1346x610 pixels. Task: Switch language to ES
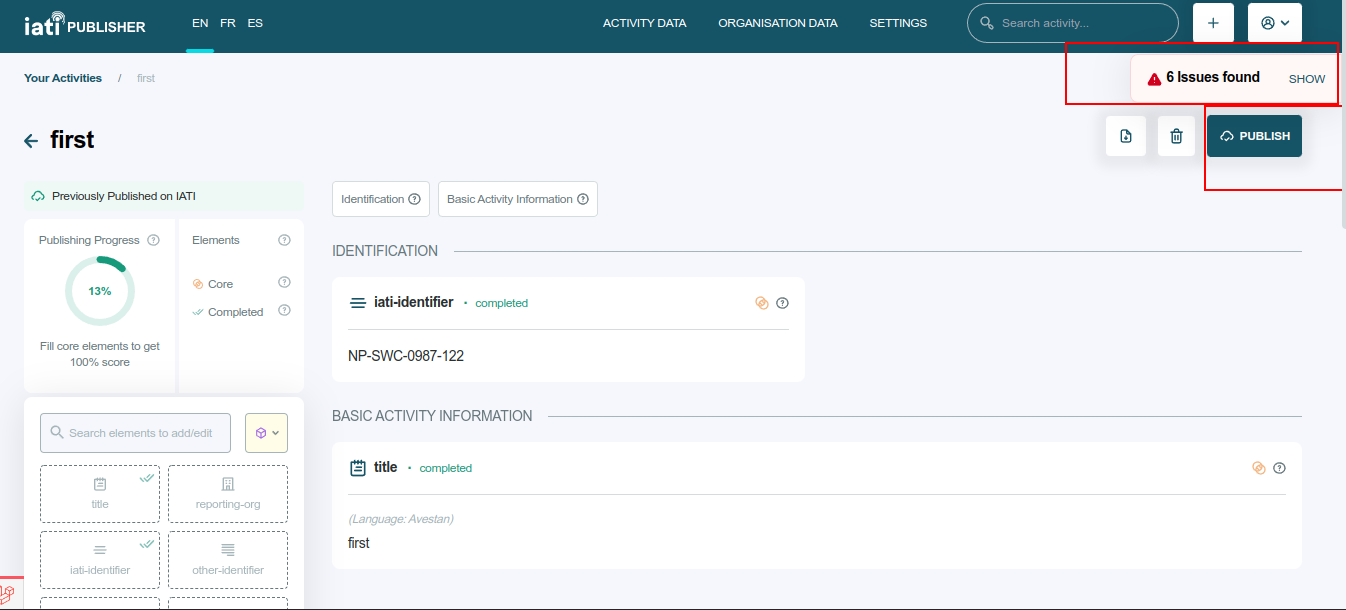(x=255, y=23)
